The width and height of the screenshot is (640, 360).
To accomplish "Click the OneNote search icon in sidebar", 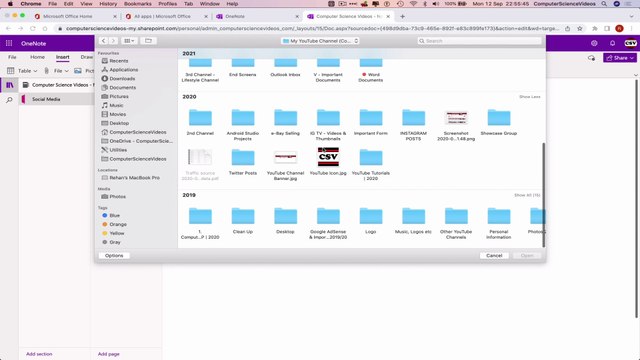I will tap(9, 100).
